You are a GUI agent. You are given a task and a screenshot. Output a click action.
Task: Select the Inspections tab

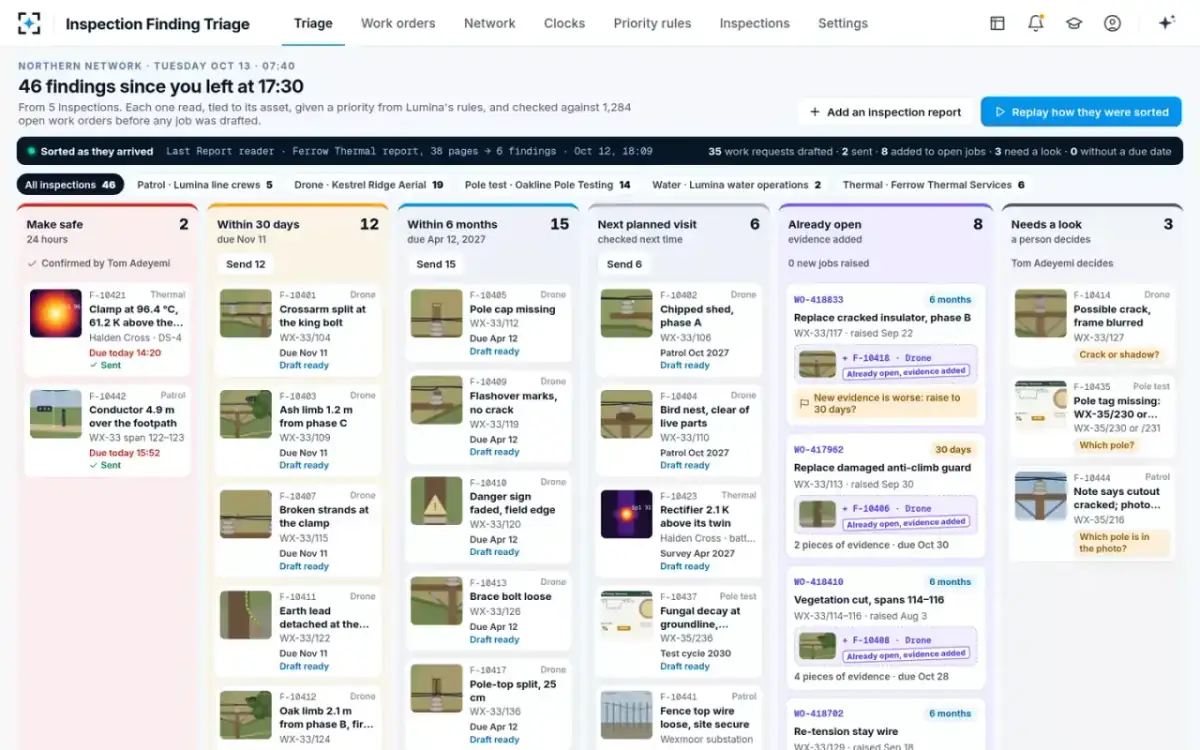(755, 23)
